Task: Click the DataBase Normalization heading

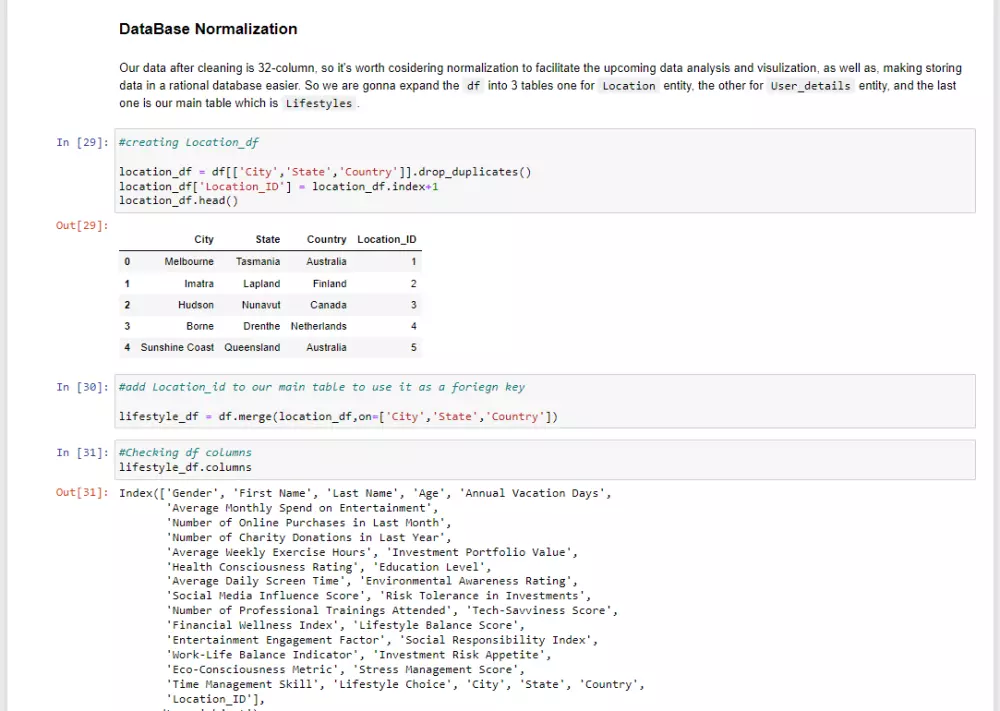Action: click(208, 29)
